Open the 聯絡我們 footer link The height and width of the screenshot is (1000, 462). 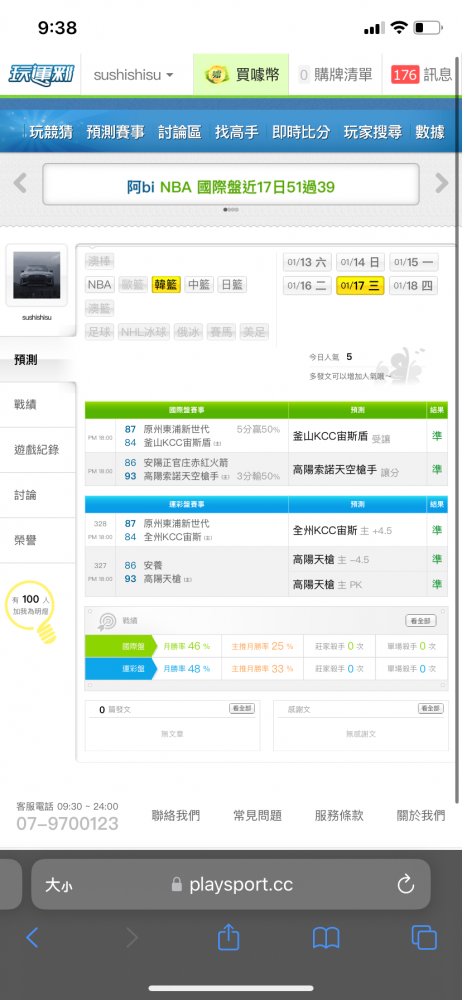point(175,815)
